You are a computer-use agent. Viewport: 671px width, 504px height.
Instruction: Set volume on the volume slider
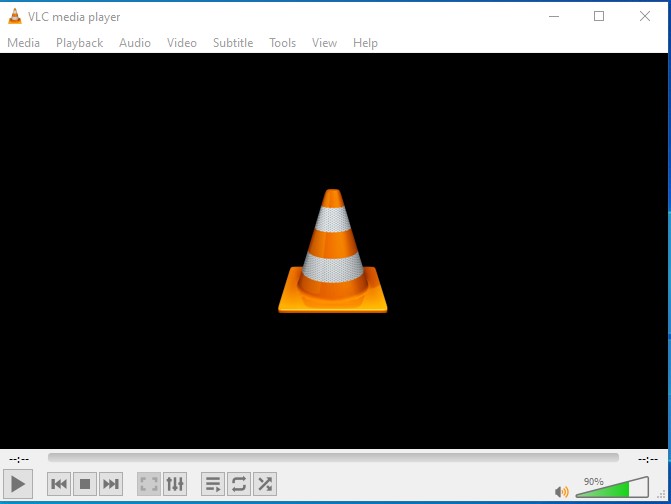pos(612,487)
